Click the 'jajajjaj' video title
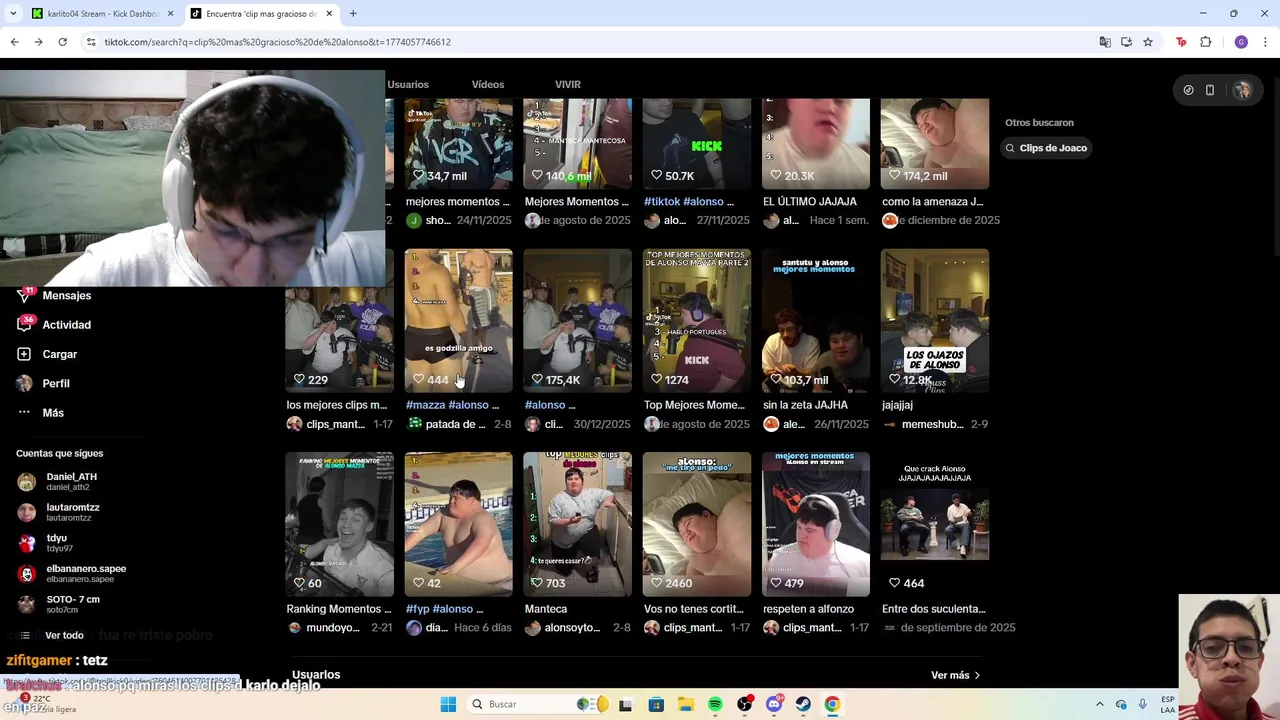 tap(897, 405)
